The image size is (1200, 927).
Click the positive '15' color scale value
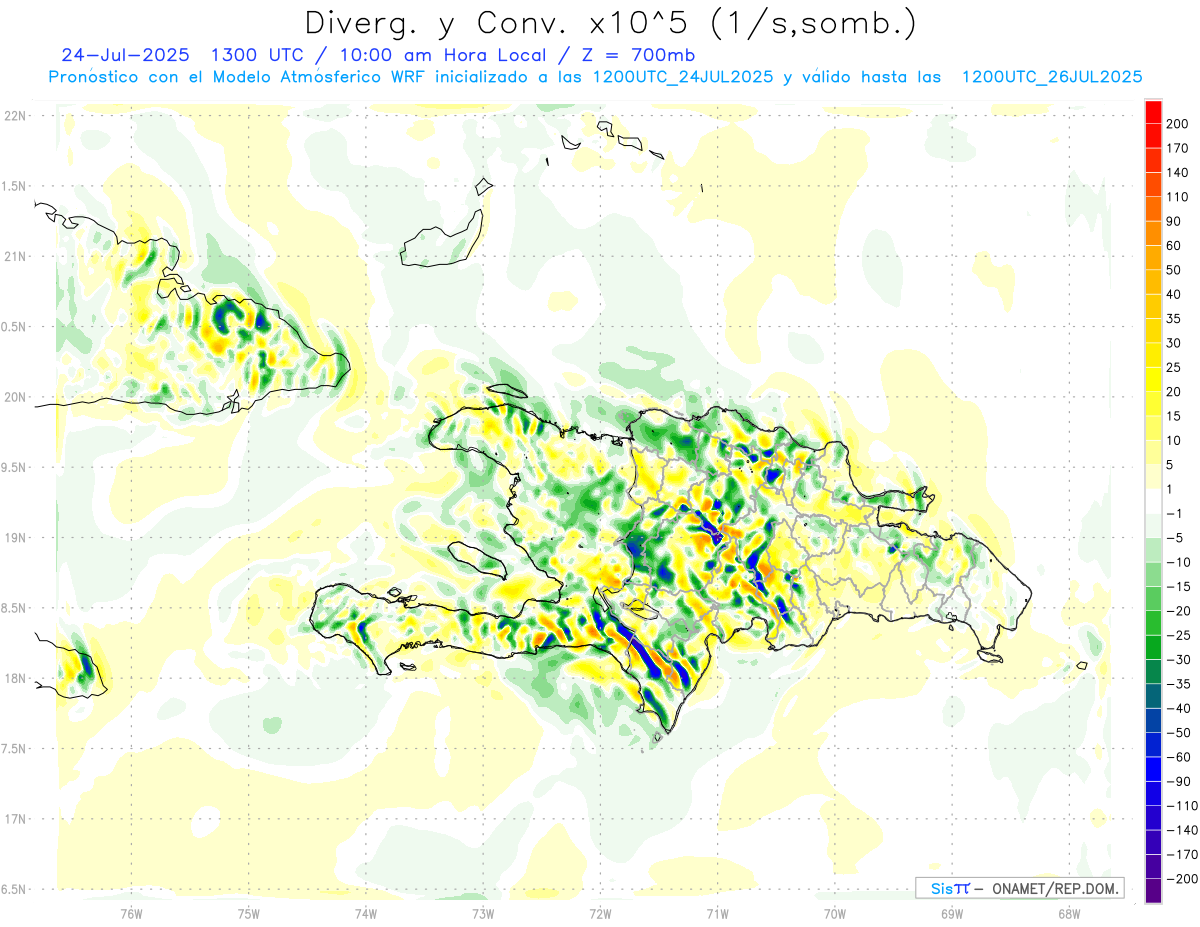[x=1174, y=416]
